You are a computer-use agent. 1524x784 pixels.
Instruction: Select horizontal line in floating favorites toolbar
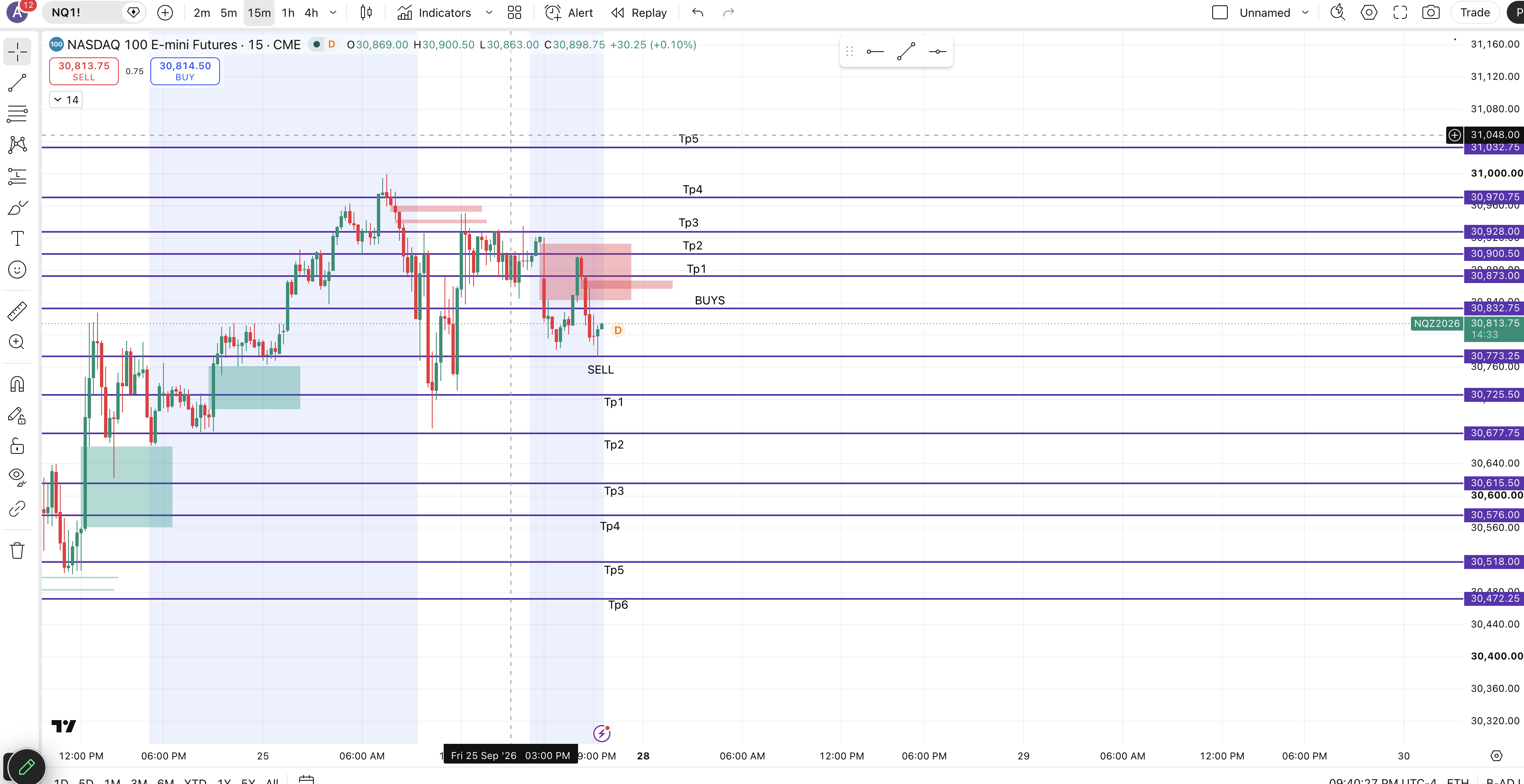click(938, 52)
